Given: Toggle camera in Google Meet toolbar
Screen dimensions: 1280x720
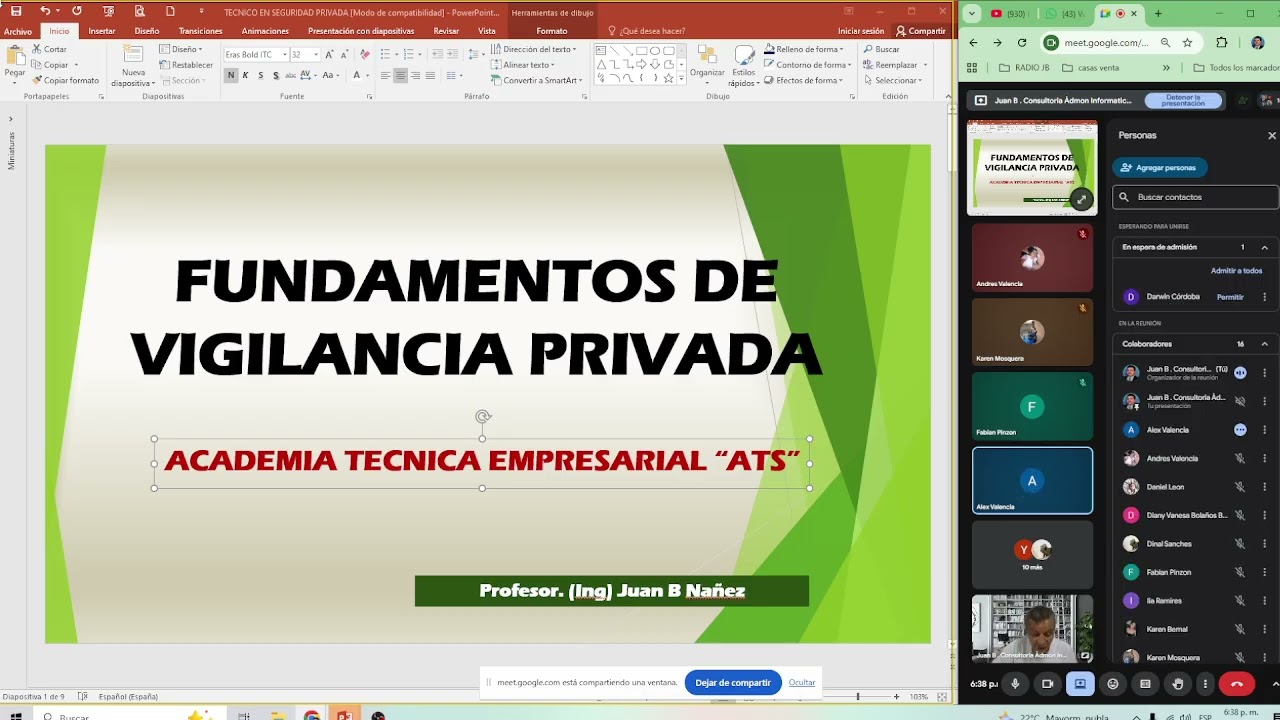Looking at the screenshot, I should click(1048, 684).
